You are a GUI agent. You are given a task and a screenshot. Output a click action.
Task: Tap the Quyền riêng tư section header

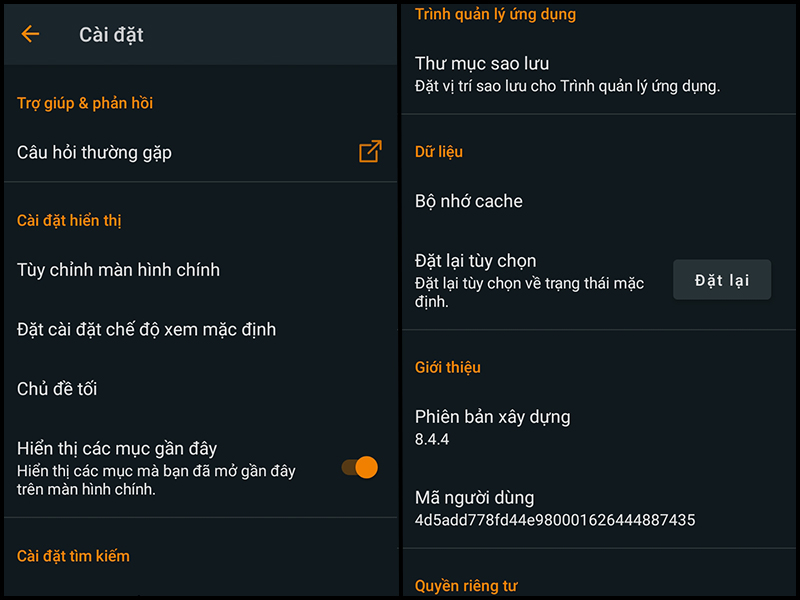(x=466, y=586)
